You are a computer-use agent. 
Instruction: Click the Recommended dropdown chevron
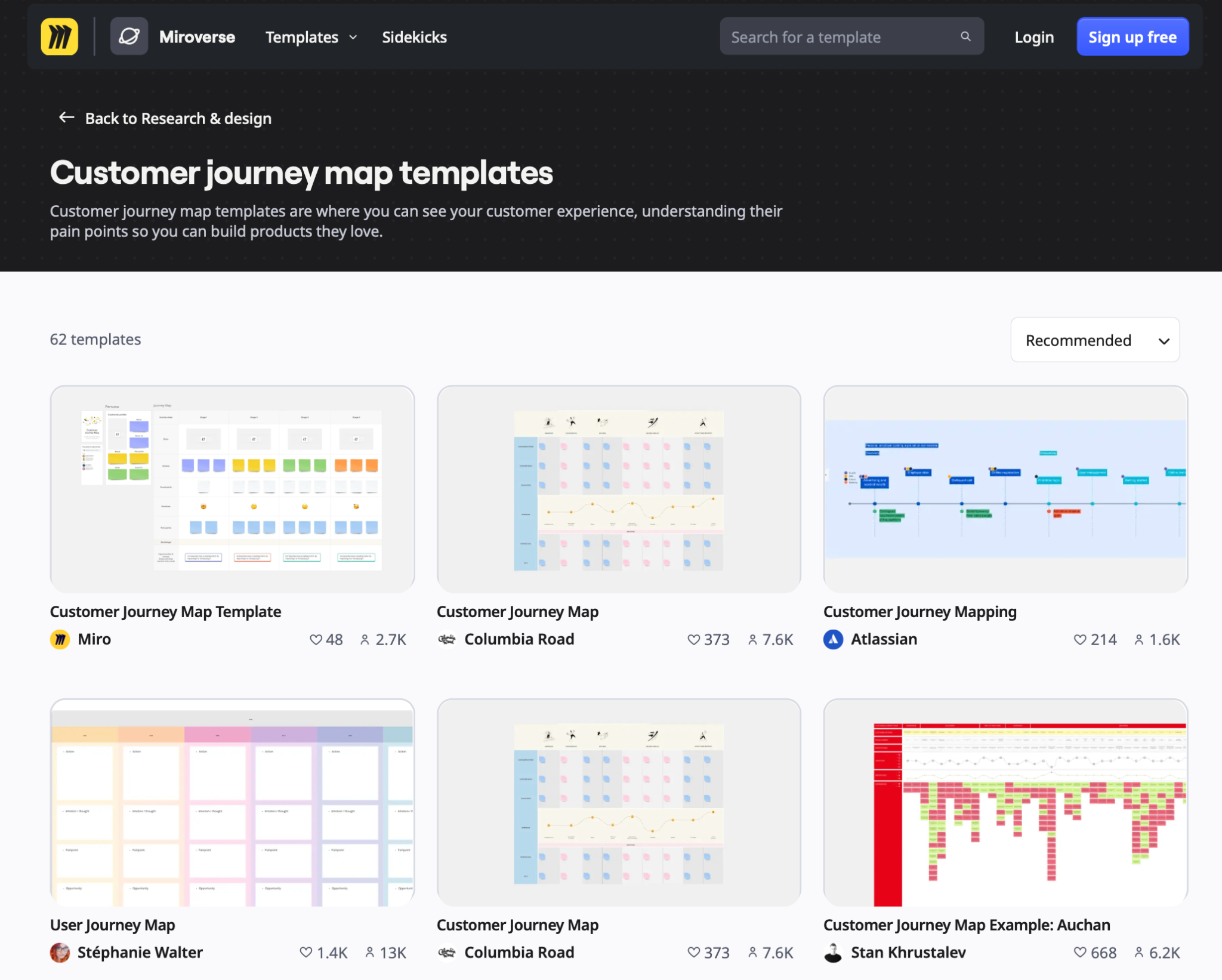(1163, 341)
